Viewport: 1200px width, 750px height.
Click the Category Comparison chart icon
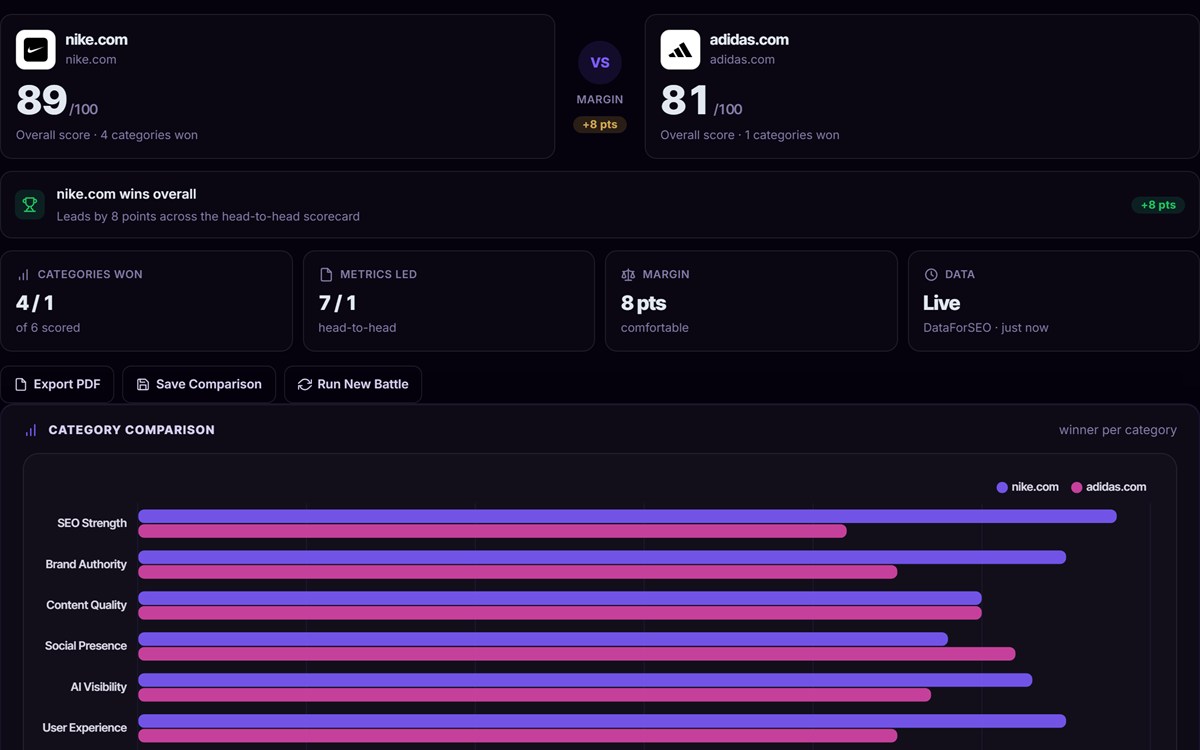(x=31, y=430)
